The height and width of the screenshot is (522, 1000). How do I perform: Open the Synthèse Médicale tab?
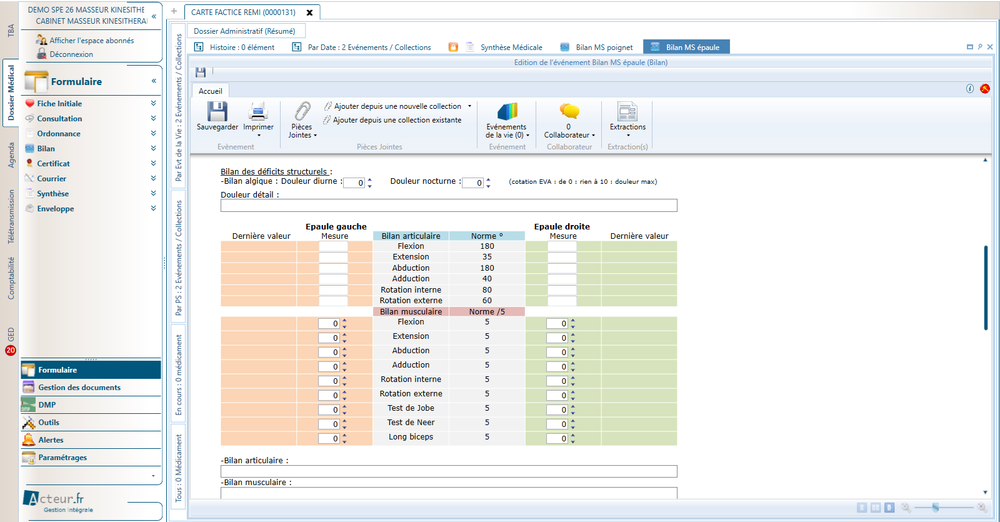pyautogui.click(x=513, y=47)
